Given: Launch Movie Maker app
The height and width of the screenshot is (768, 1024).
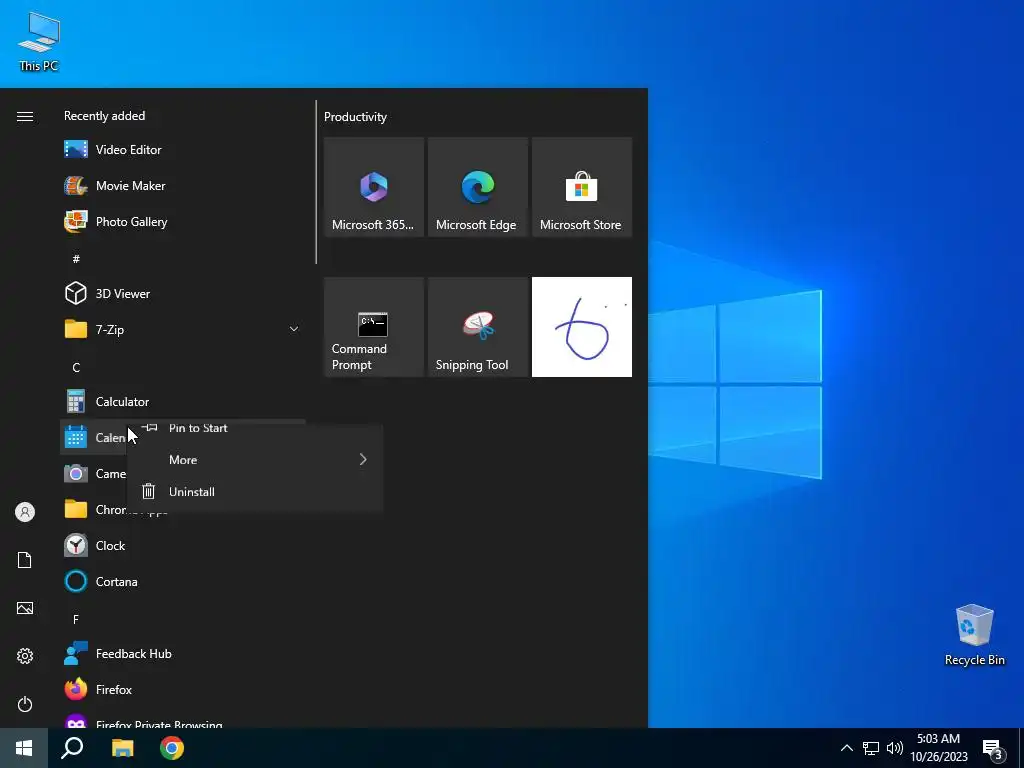Looking at the screenshot, I should (183, 185).
